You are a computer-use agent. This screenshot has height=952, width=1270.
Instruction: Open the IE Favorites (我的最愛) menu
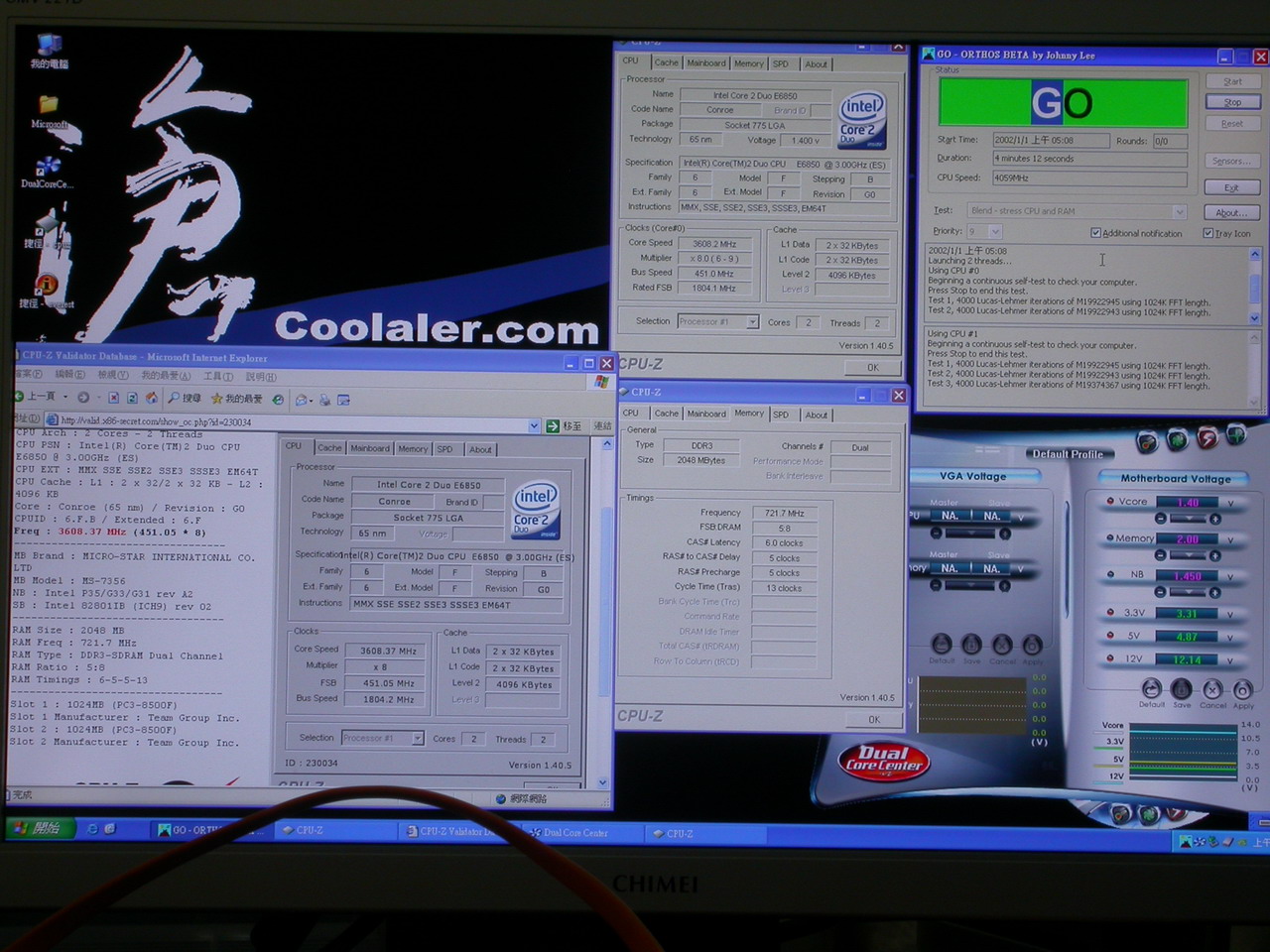[x=166, y=376]
